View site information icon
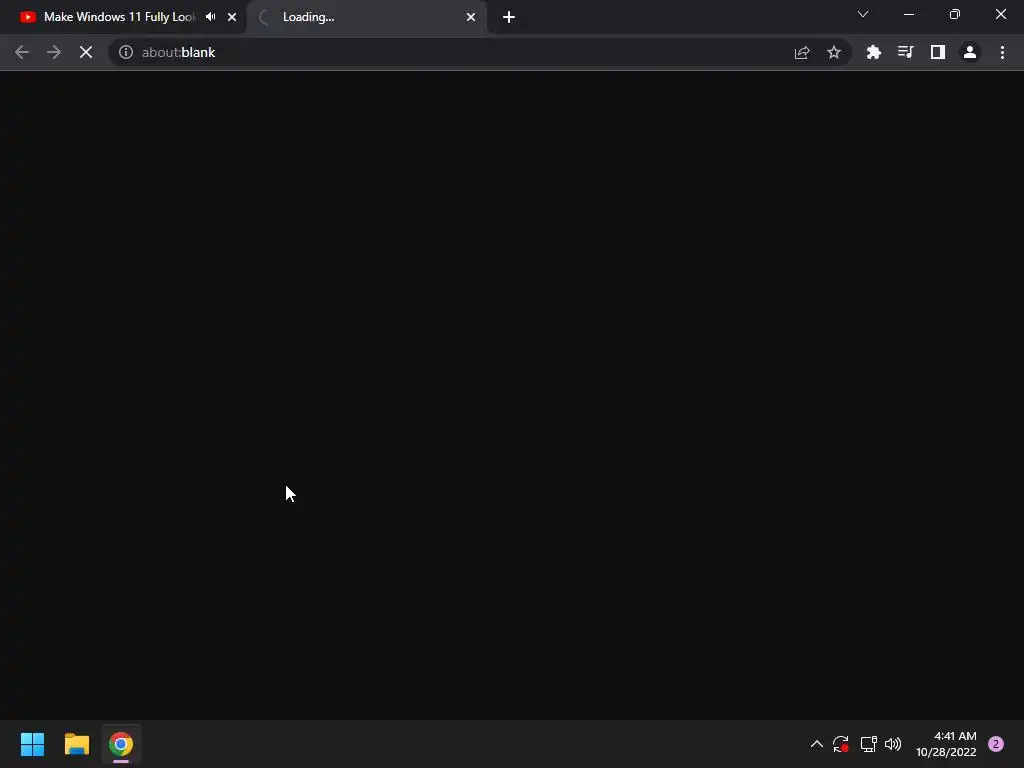1024x768 pixels. pos(125,52)
